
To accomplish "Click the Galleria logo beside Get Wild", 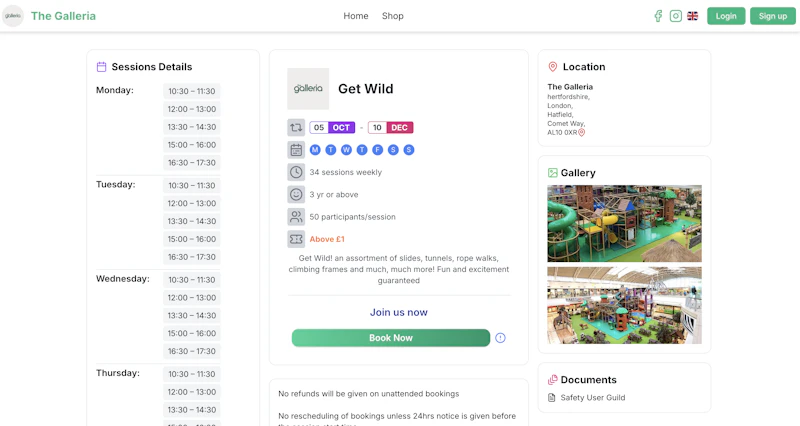I will click(x=308, y=89).
